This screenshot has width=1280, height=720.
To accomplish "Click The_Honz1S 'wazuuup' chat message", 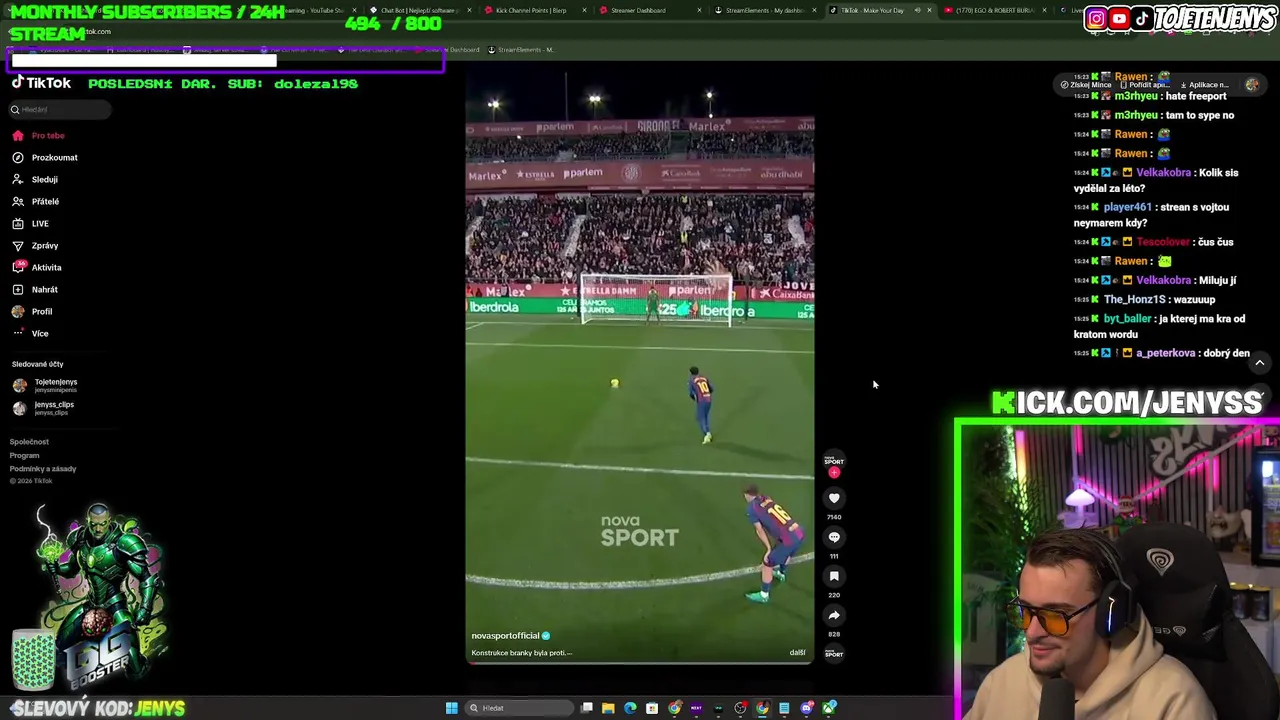I will (1145, 299).
